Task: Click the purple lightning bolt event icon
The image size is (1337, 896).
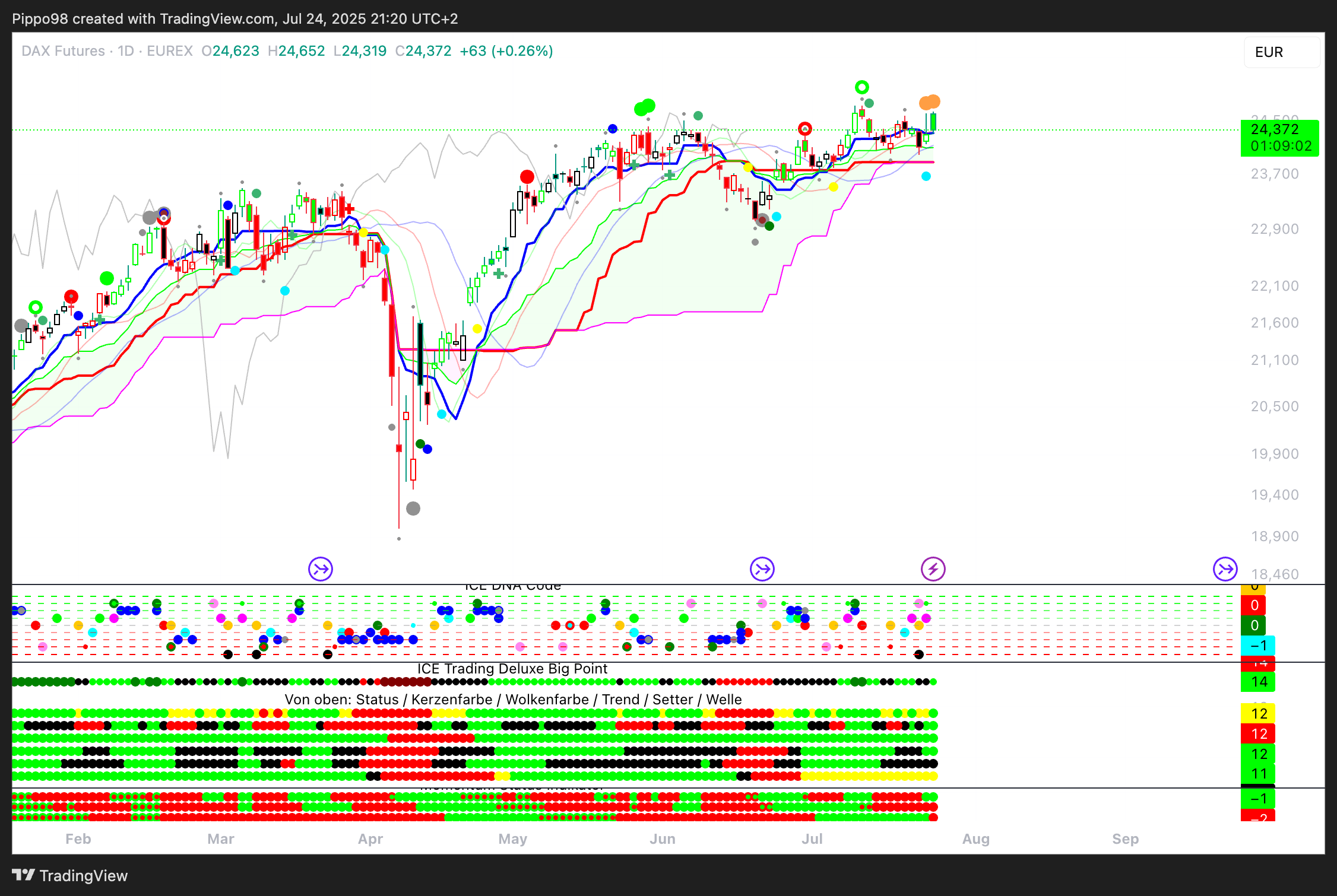Action: [x=933, y=570]
